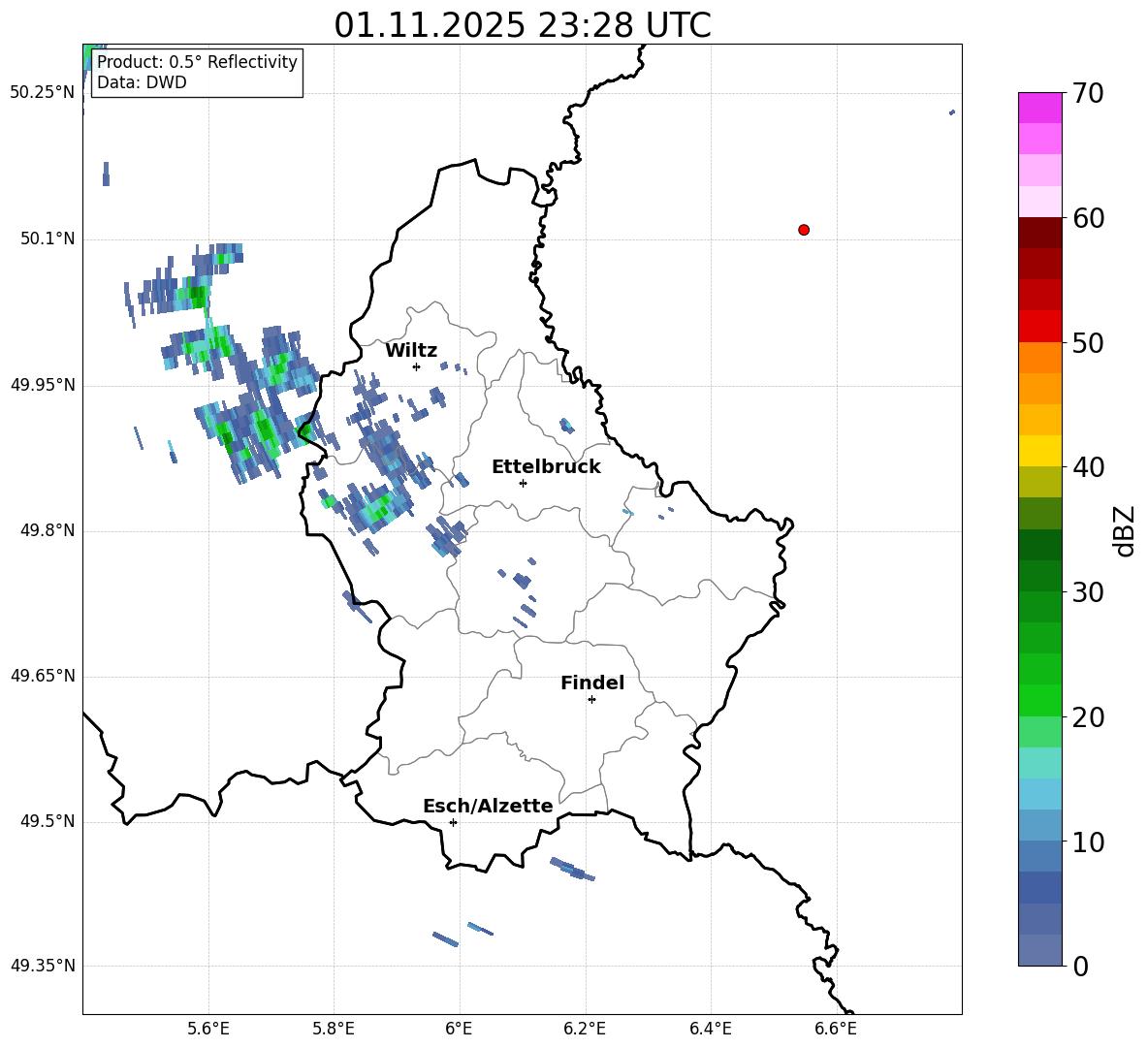Click the 5.6°E longitude label
The width and height of the screenshot is (1148, 1048).
(x=208, y=1029)
